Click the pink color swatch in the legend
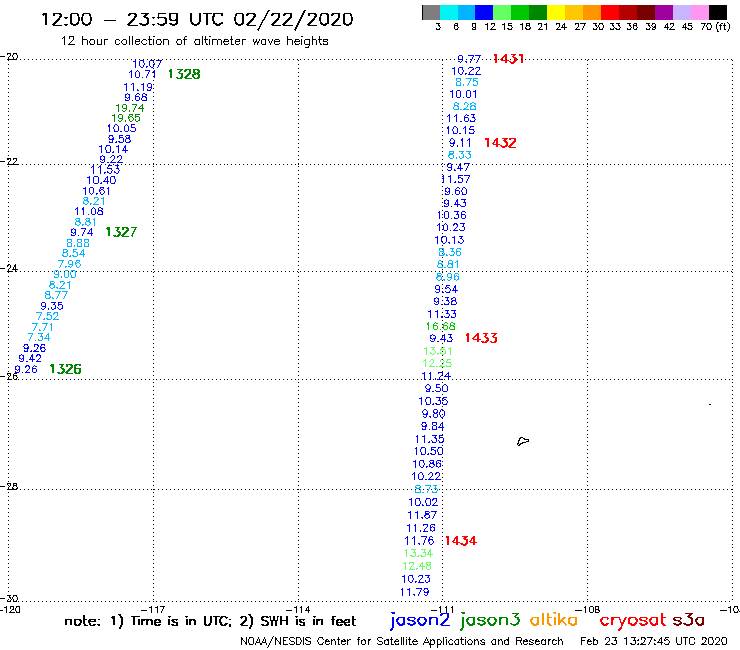The image size is (740, 650). [x=700, y=12]
